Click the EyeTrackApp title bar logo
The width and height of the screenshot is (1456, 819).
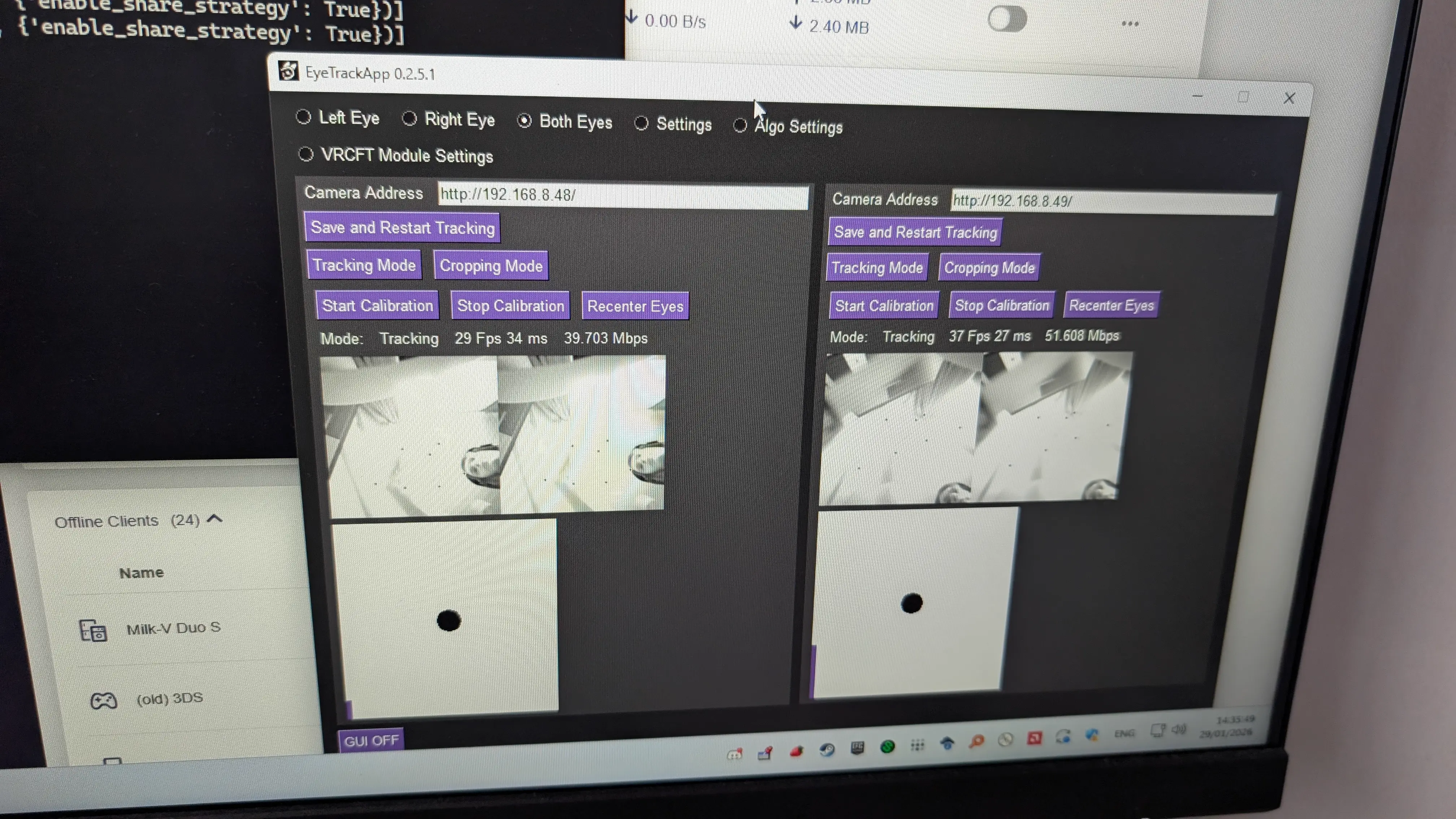tap(288, 71)
